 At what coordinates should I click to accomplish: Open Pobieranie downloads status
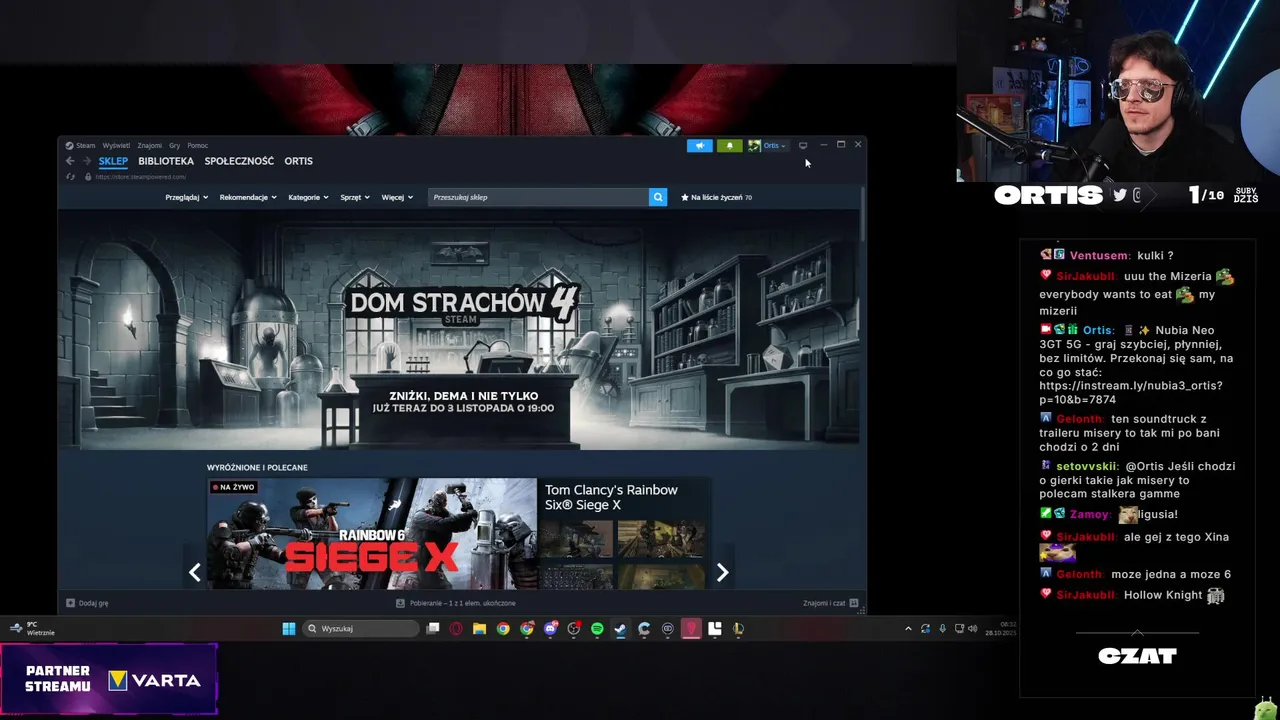(x=456, y=603)
